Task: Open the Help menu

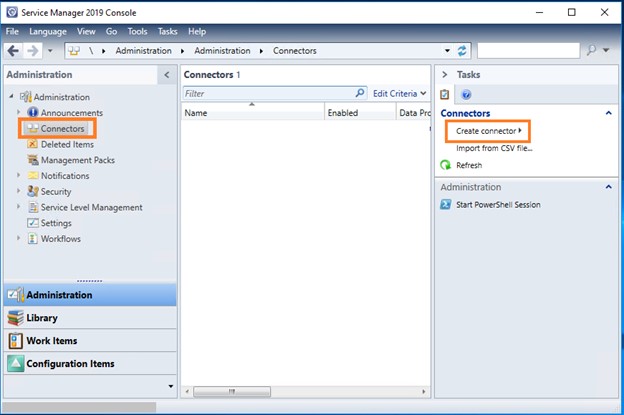Action: click(197, 31)
